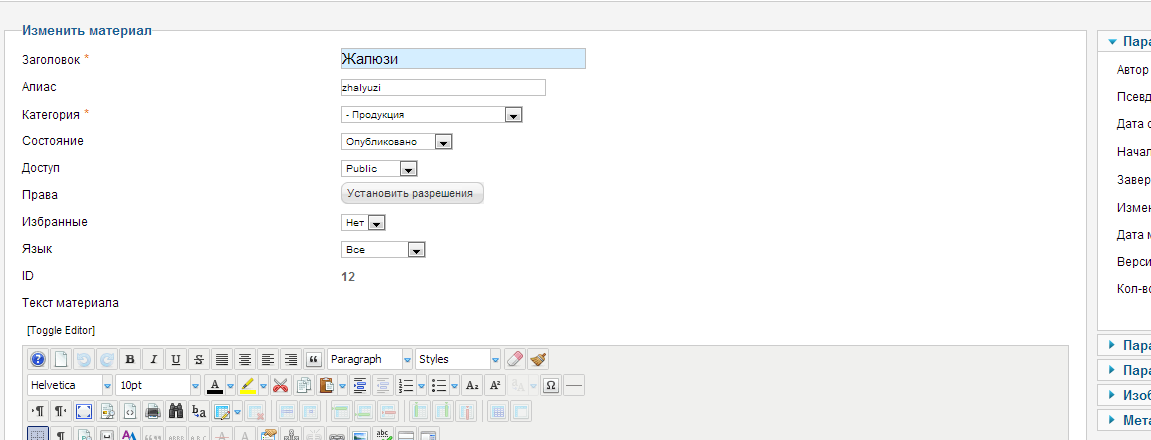Toggle Bold formatting

130,359
